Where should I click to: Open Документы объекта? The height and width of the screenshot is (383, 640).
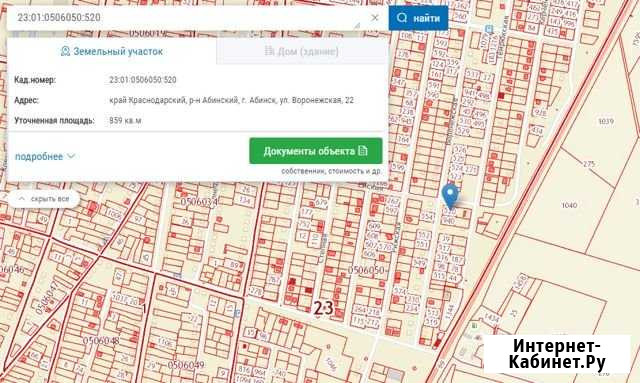[316, 151]
